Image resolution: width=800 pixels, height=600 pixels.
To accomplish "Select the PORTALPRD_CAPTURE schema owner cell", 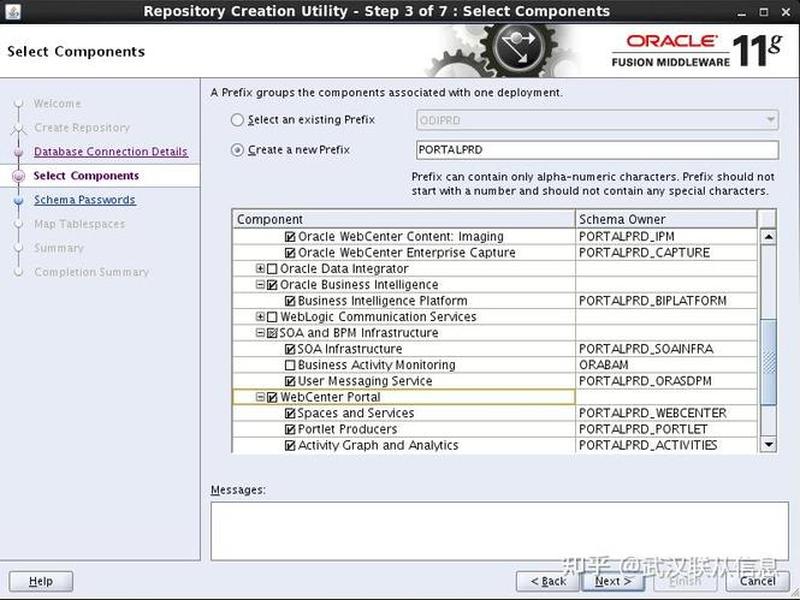I will click(x=666, y=253).
